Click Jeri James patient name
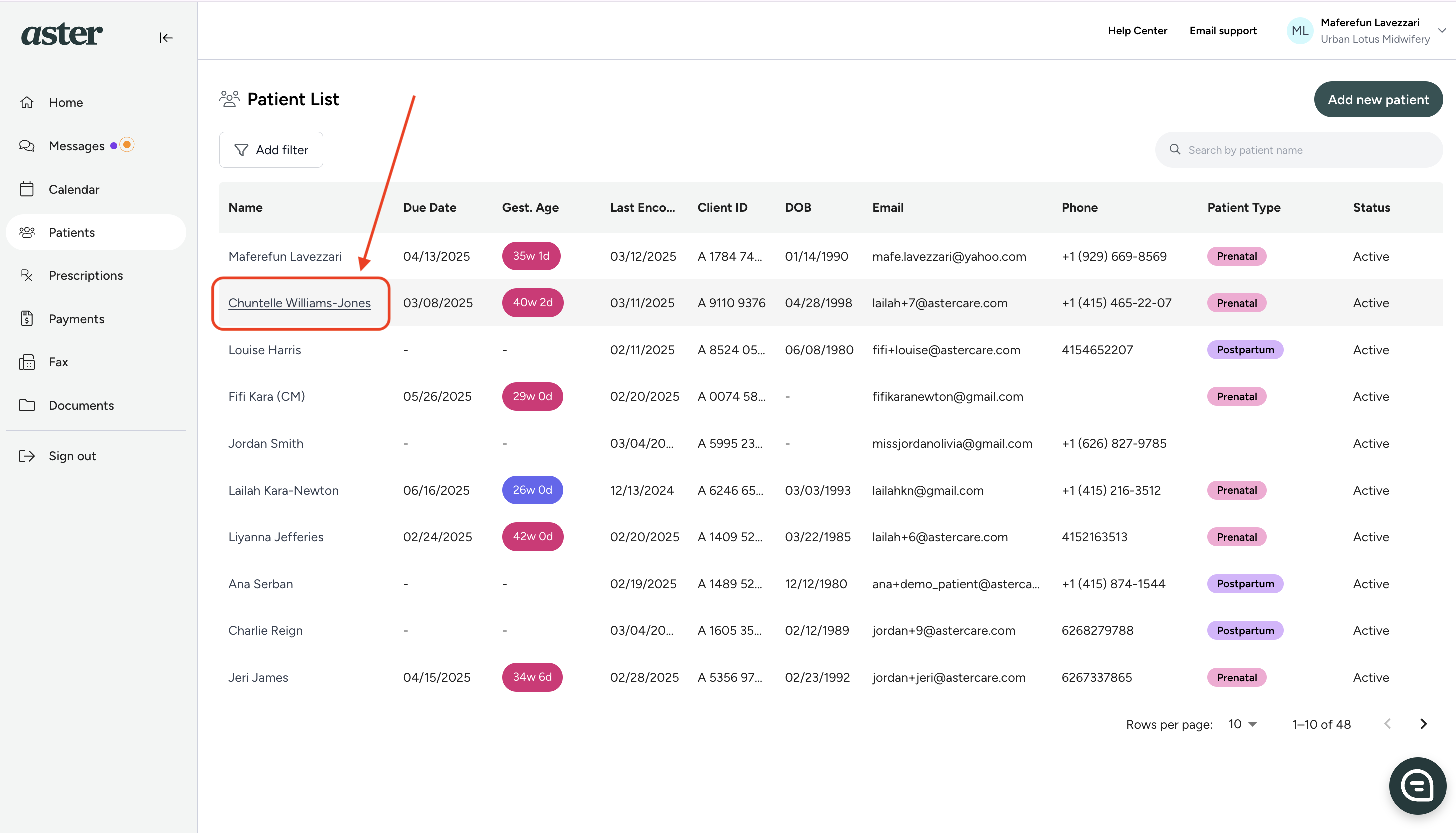1456x833 pixels. pyautogui.click(x=258, y=677)
